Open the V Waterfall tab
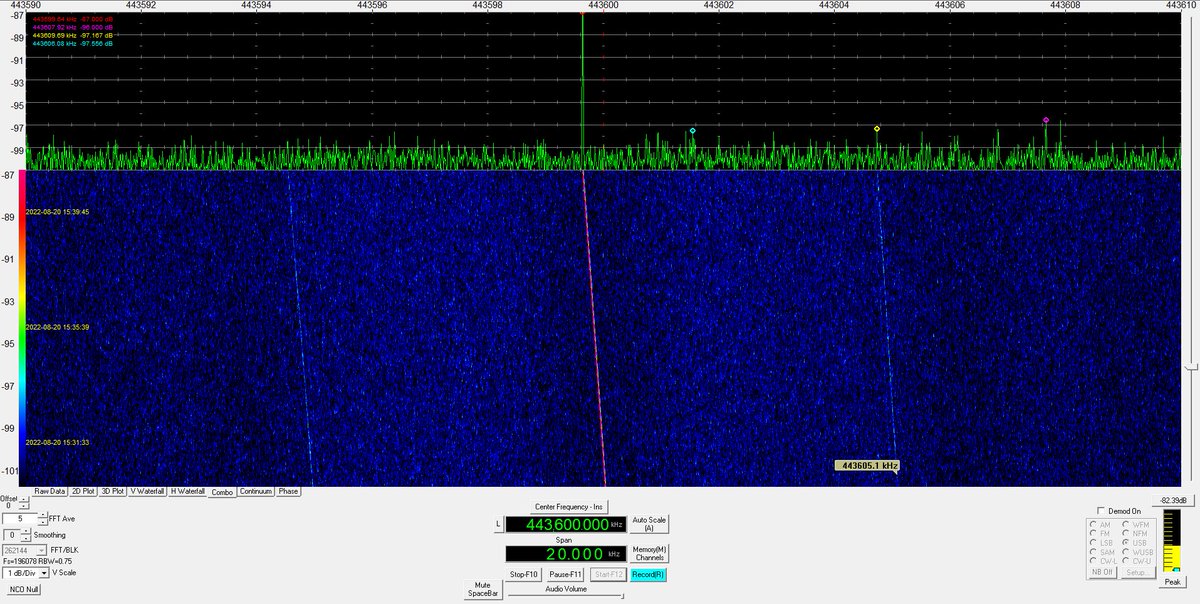 tap(147, 491)
